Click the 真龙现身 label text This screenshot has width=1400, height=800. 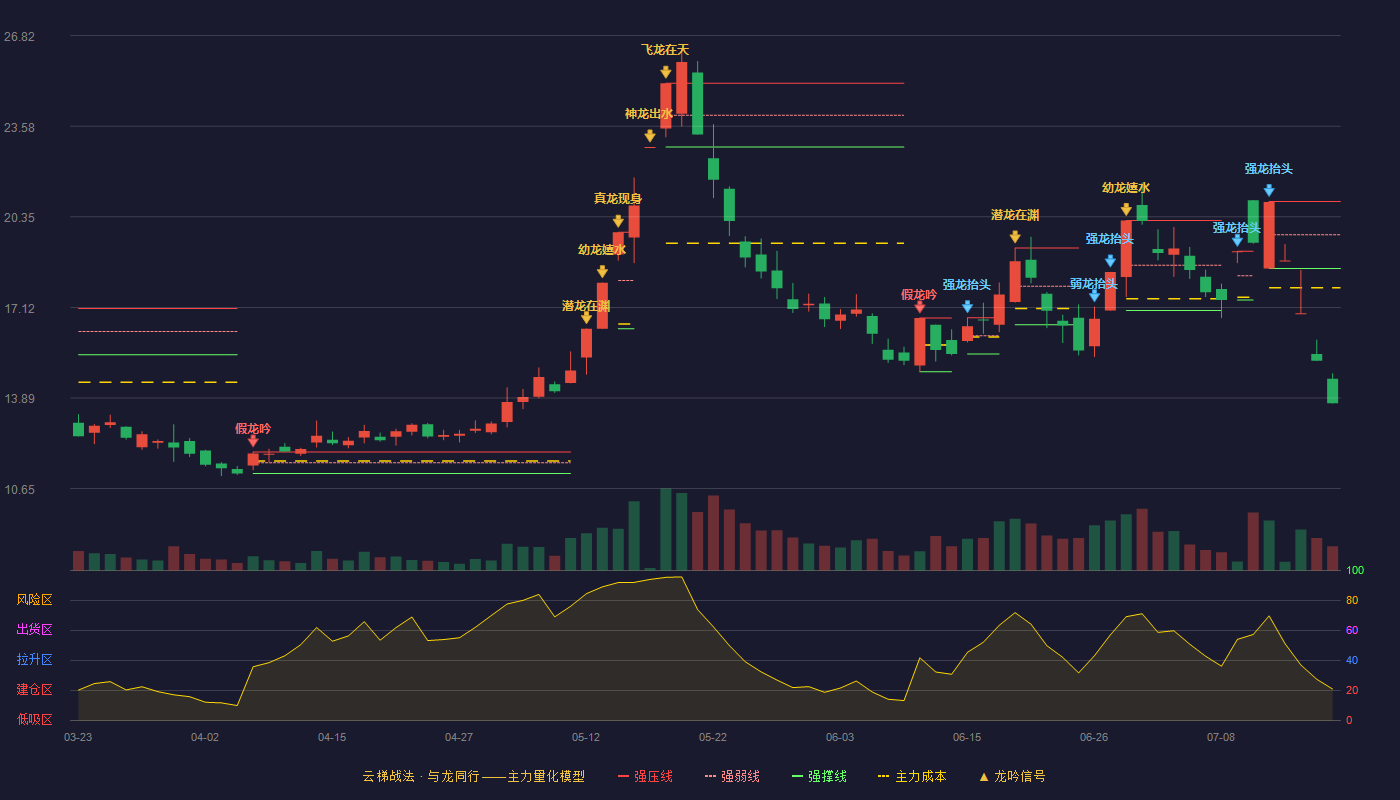pyautogui.click(x=618, y=199)
